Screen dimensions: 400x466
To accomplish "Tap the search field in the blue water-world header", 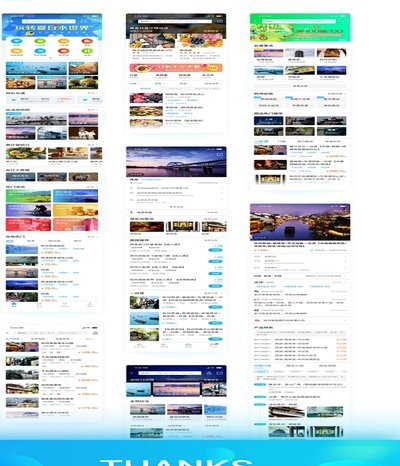I will [x=49, y=21].
